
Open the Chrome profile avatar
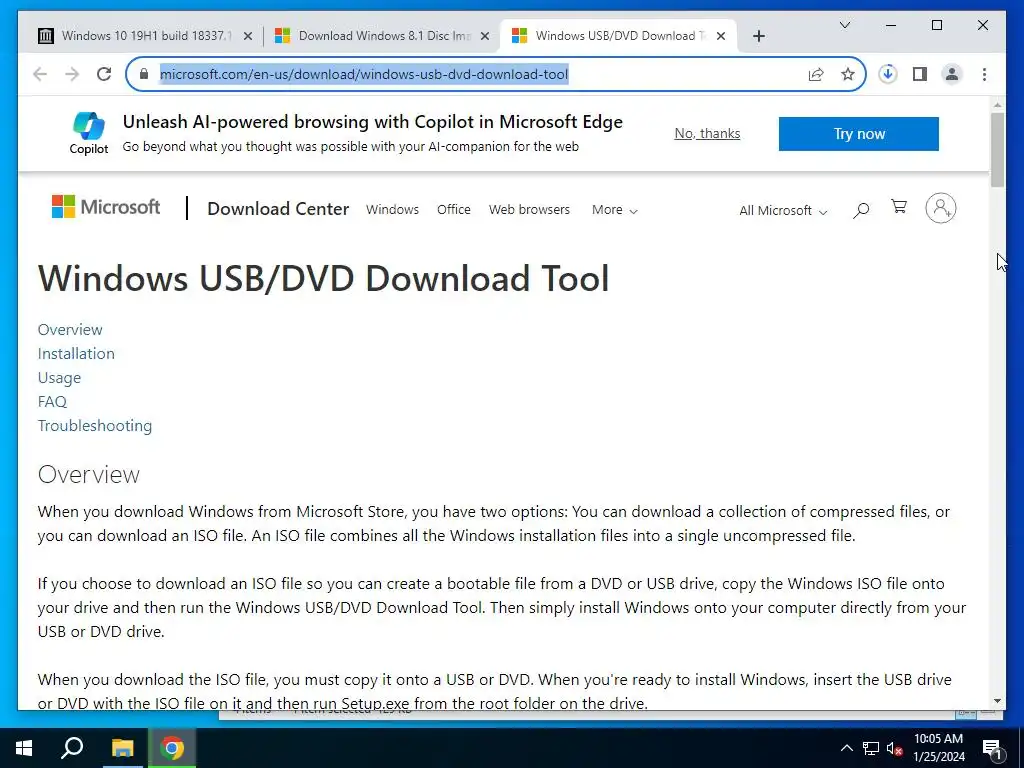[x=952, y=74]
